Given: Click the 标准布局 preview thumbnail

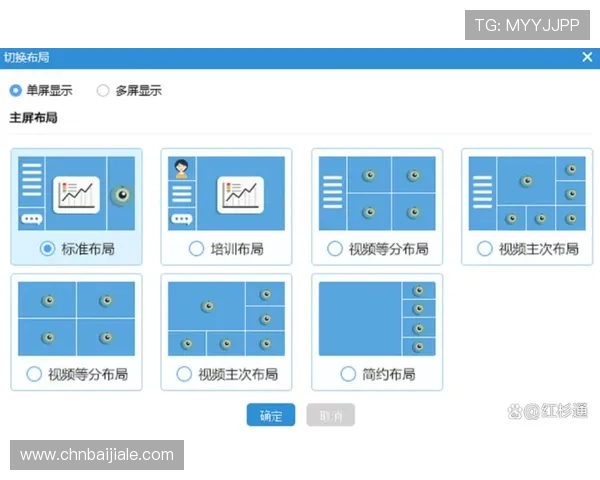Looking at the screenshot, I should (x=77, y=193).
